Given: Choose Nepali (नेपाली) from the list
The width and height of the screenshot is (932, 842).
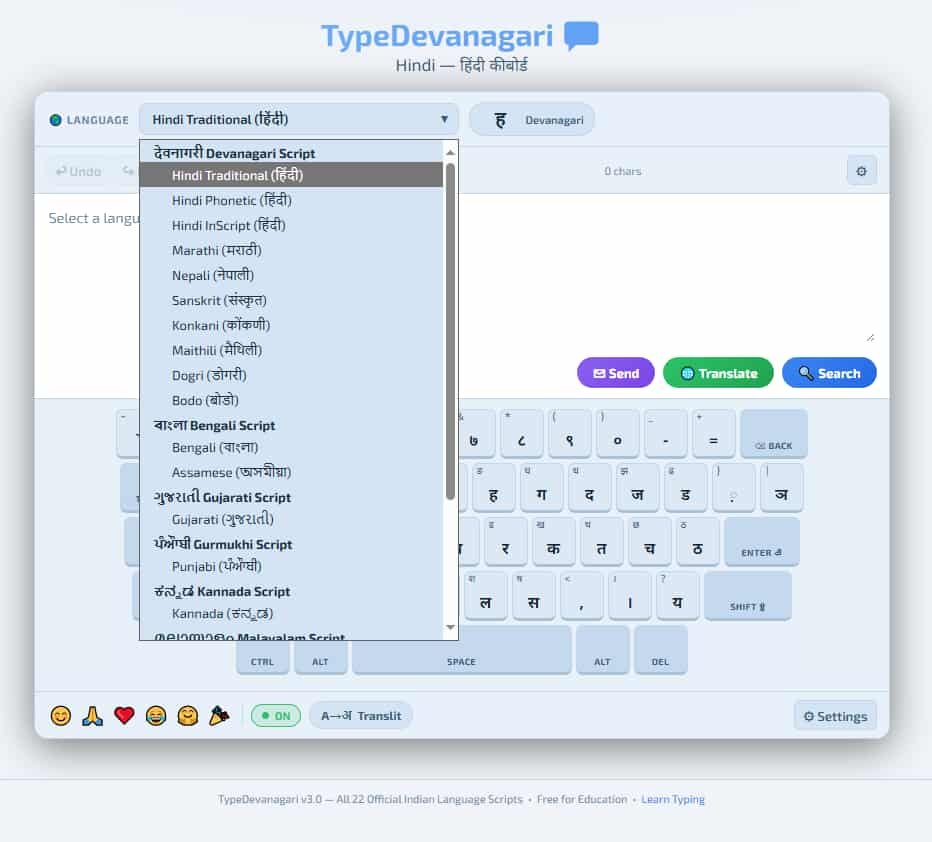Looking at the screenshot, I should coord(291,275).
